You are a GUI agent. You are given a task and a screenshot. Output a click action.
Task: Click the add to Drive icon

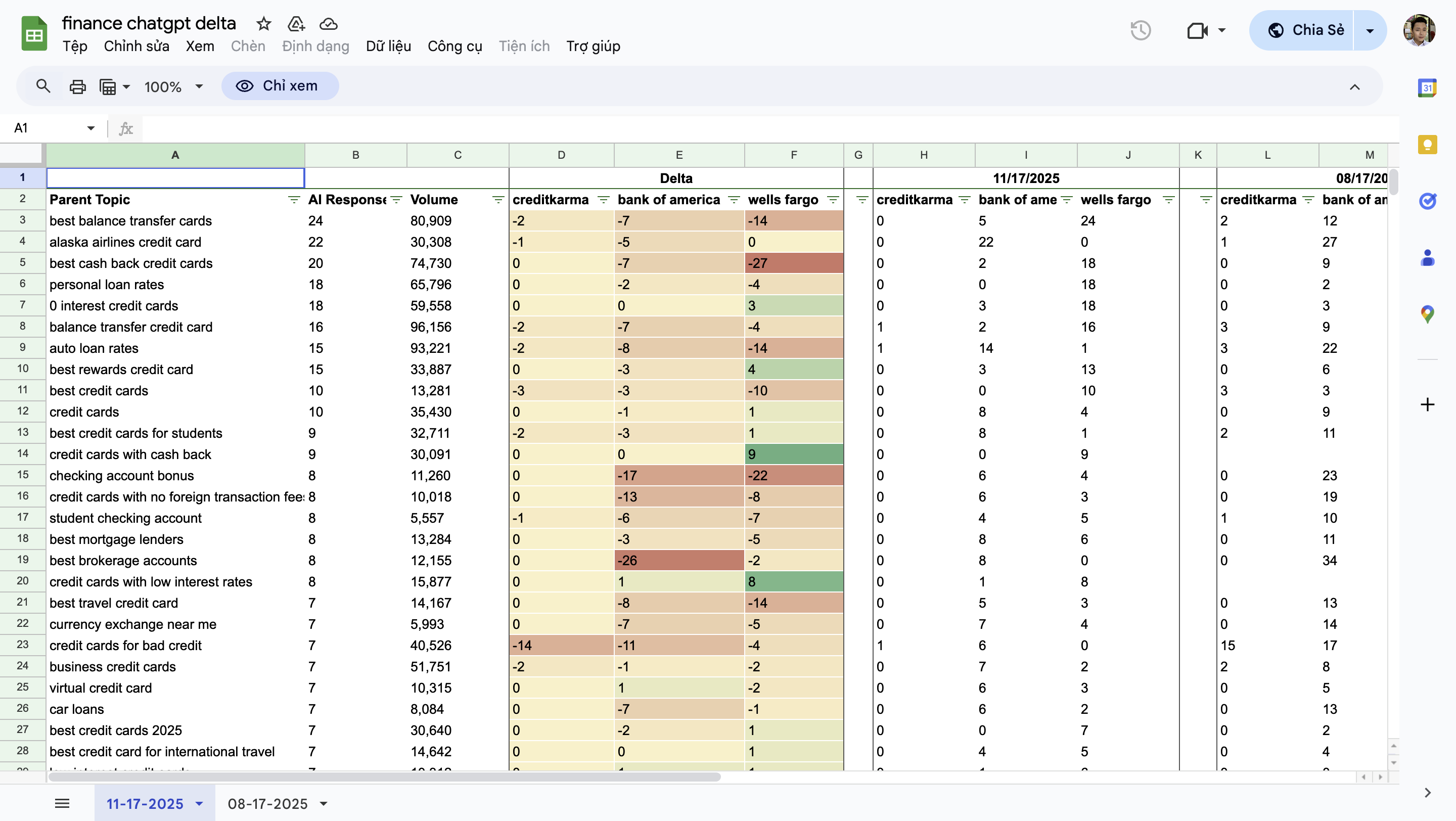click(x=296, y=24)
